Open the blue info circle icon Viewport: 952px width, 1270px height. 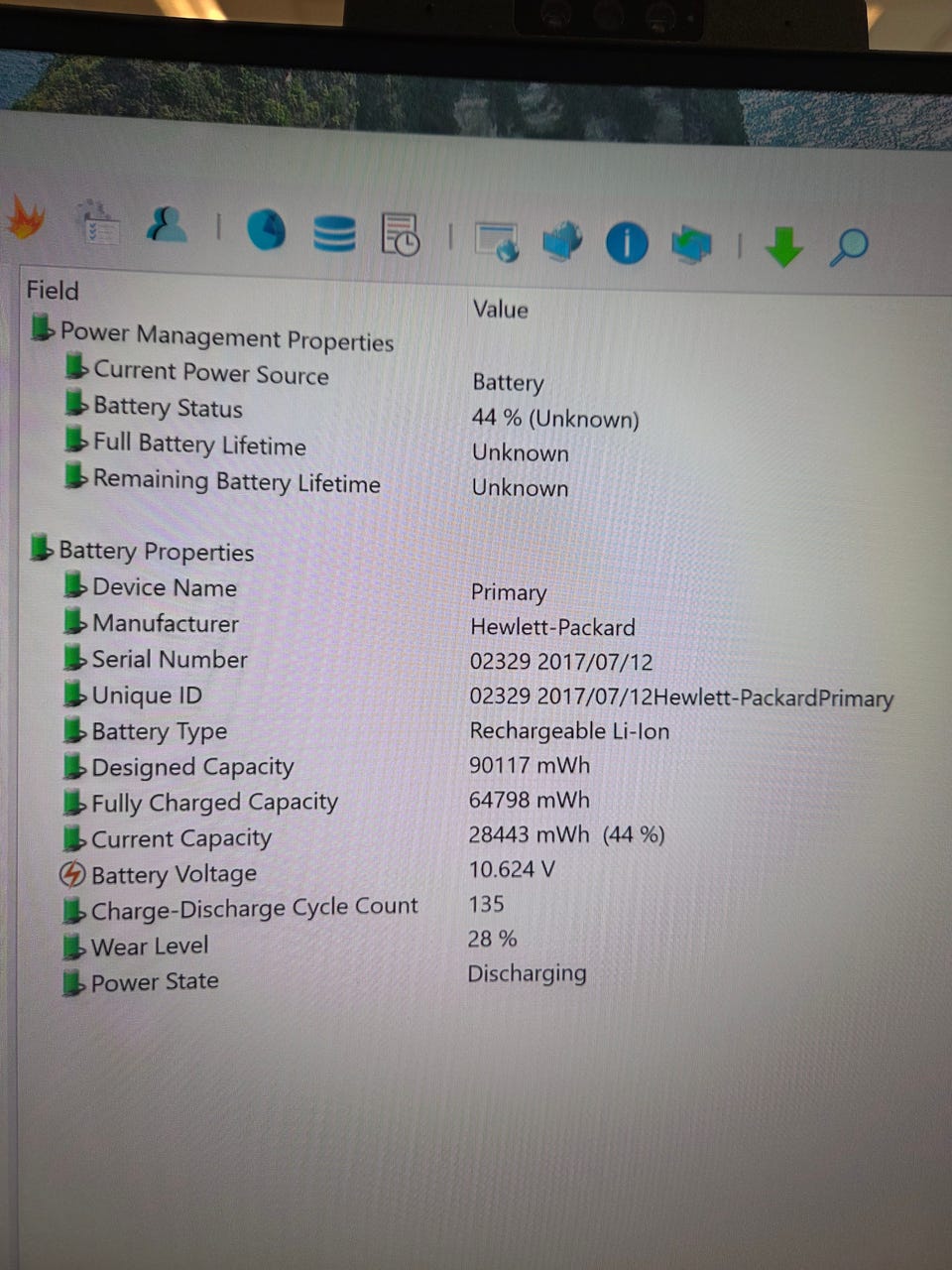tap(627, 243)
